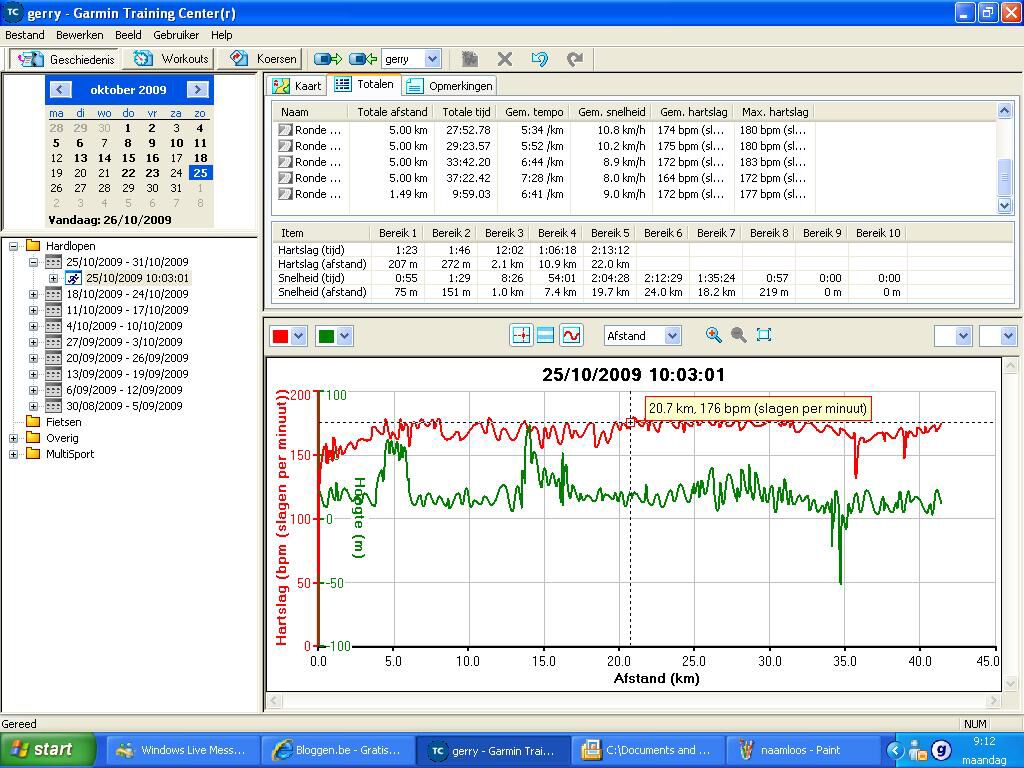Viewport: 1024px width, 768px height.
Task: Switch to naamloos - Paint taskbar item
Action: [802, 750]
